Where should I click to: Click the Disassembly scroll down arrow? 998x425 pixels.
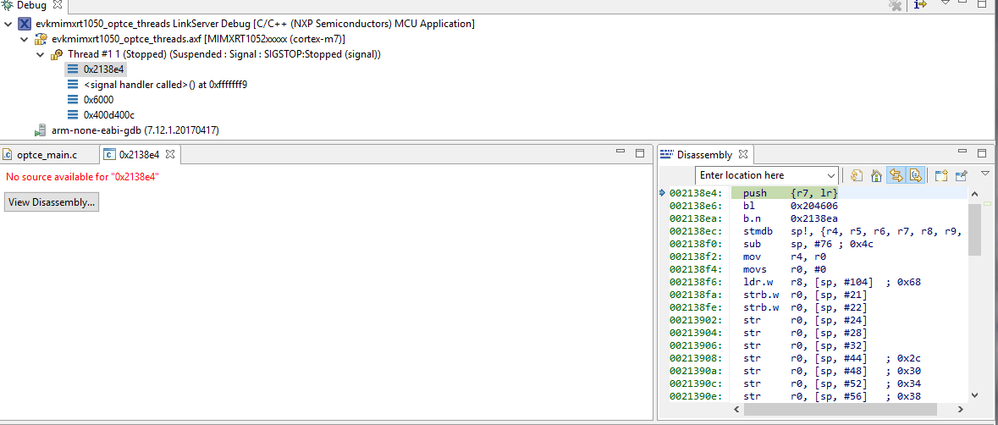click(x=974, y=395)
